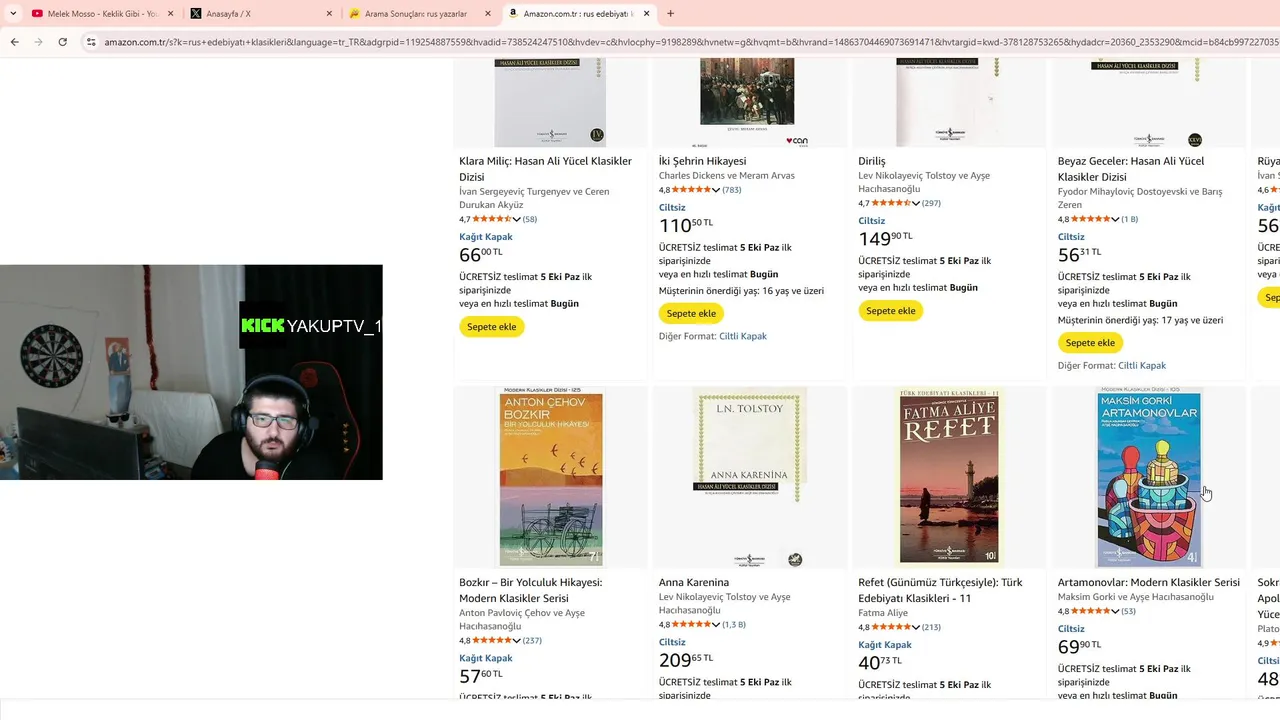This screenshot has width=1280, height=720.
Task: Switch to the Melek Mosso YouTube tab
Action: point(95,14)
